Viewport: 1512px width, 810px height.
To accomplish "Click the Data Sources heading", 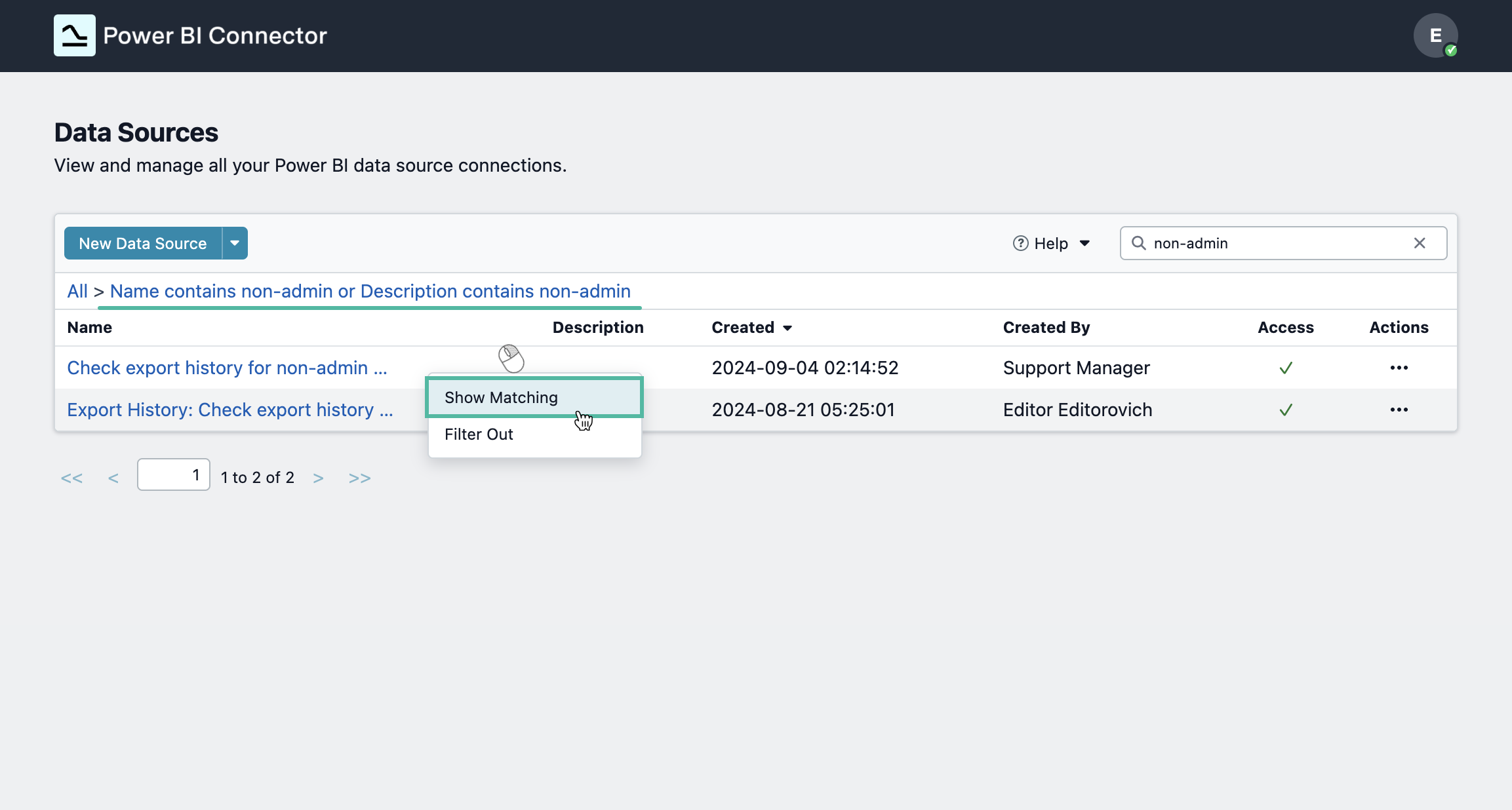I will (x=136, y=132).
